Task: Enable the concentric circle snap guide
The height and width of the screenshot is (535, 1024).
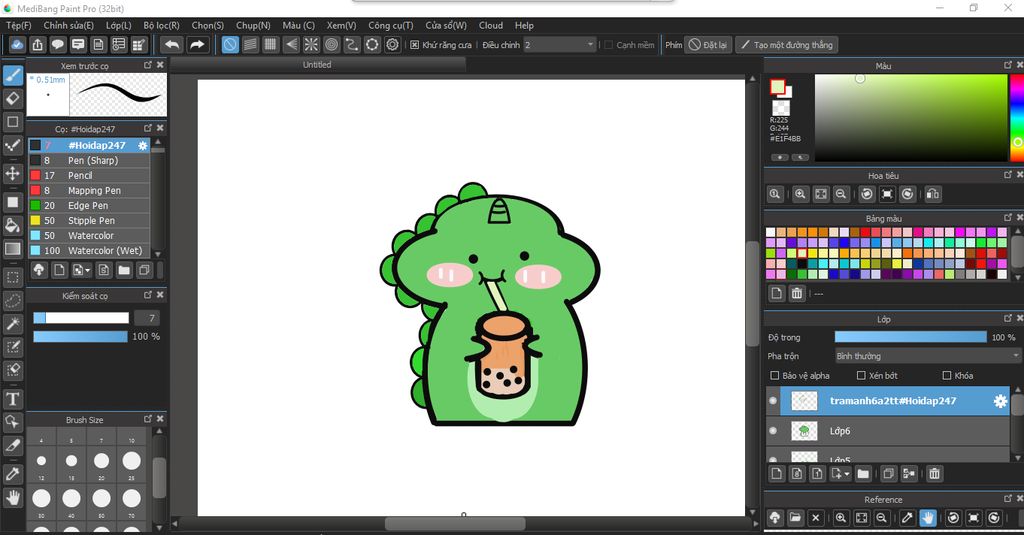Action: click(x=332, y=44)
